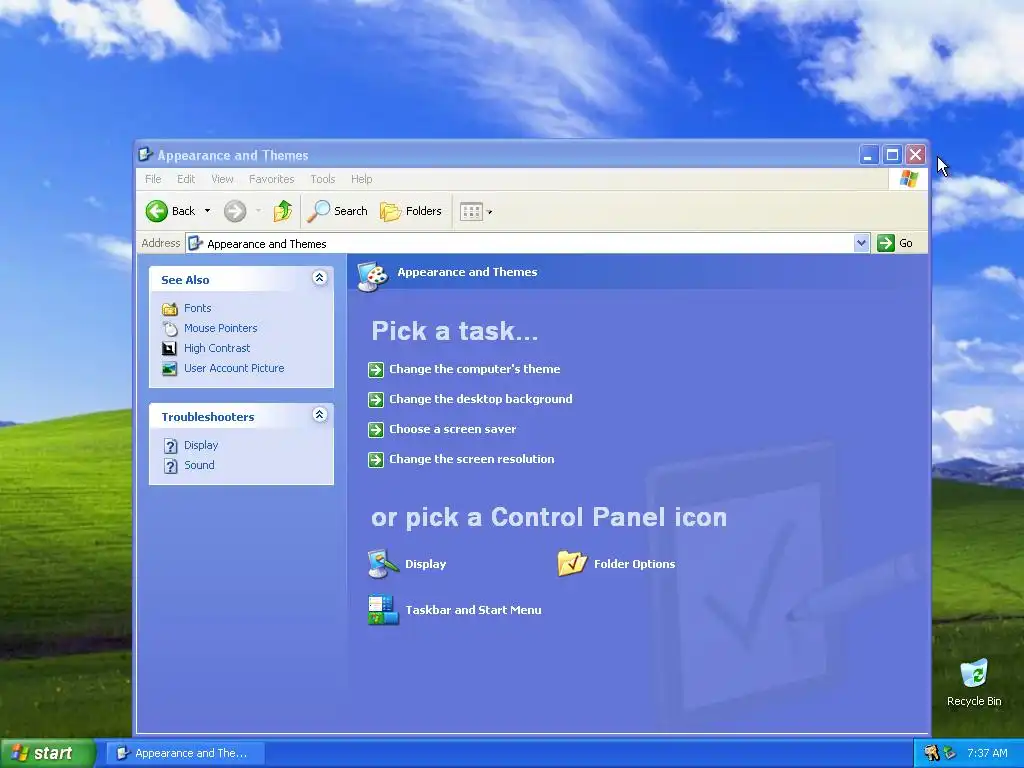Open the Display control panel icon
The width and height of the screenshot is (1024, 768).
pos(383,564)
